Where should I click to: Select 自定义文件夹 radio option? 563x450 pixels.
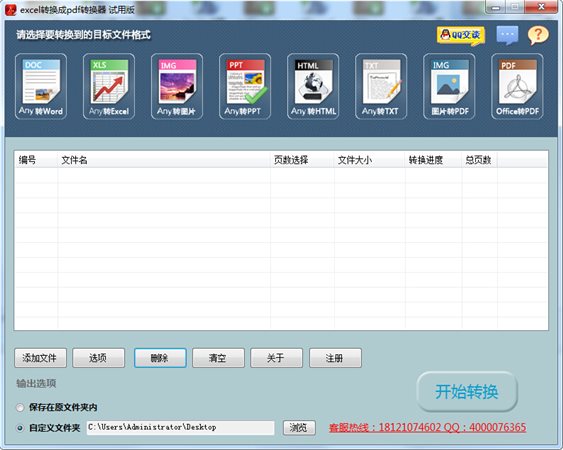click(20, 428)
